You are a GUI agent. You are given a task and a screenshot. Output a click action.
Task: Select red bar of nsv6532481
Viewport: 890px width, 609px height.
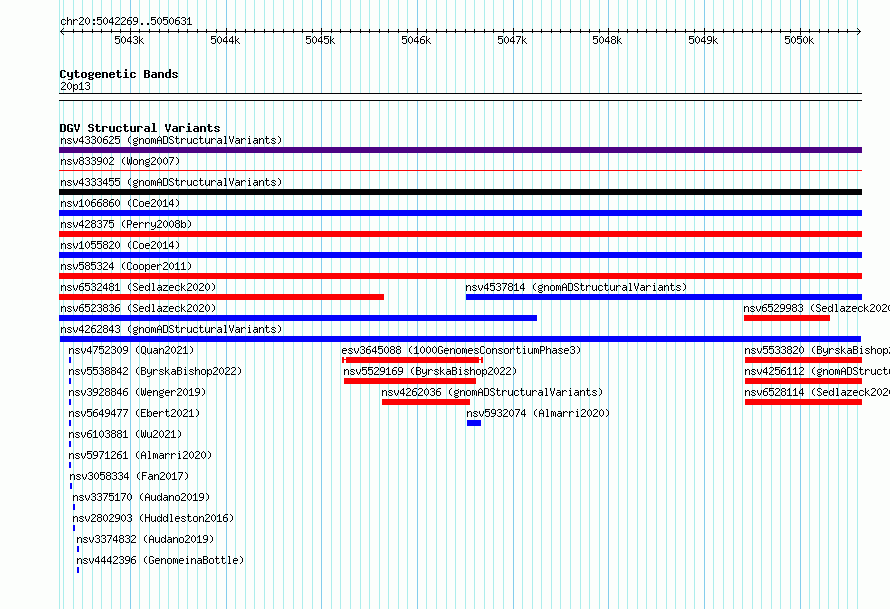pyautogui.click(x=221, y=297)
